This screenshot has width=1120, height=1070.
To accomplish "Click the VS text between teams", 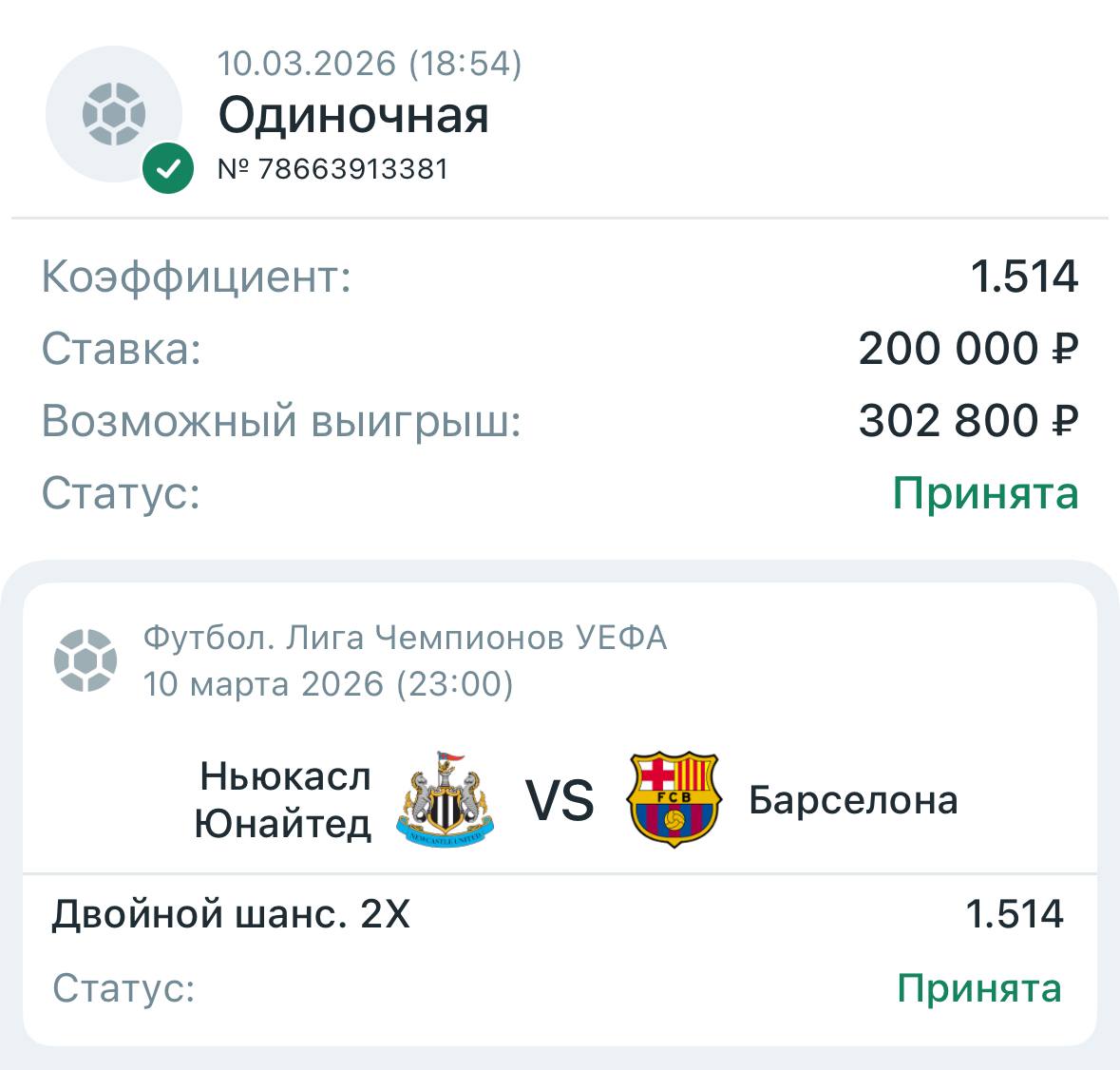I will tap(560, 800).
